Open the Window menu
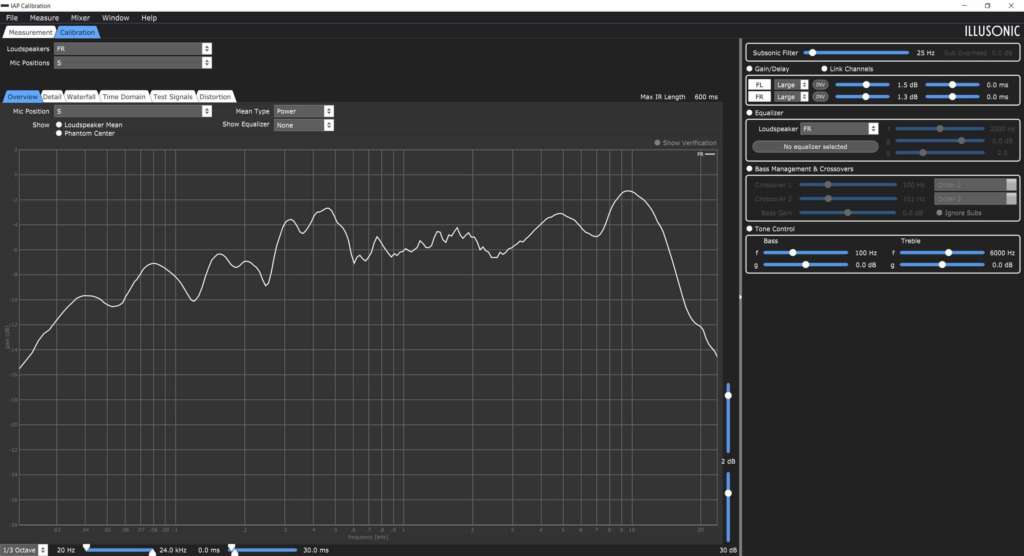1024x556 pixels. click(x=115, y=18)
